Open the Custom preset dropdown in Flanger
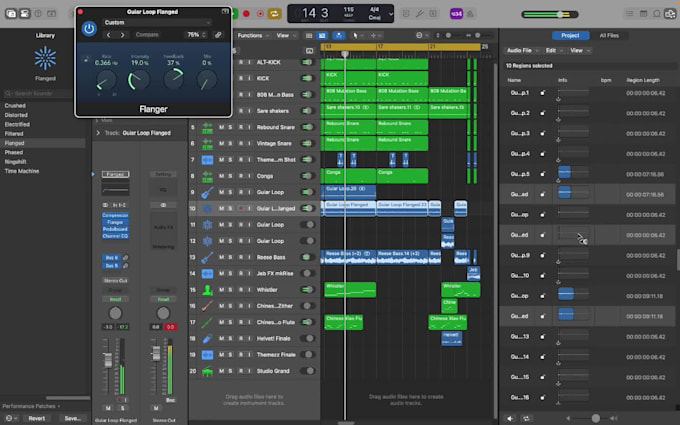 tap(157, 22)
